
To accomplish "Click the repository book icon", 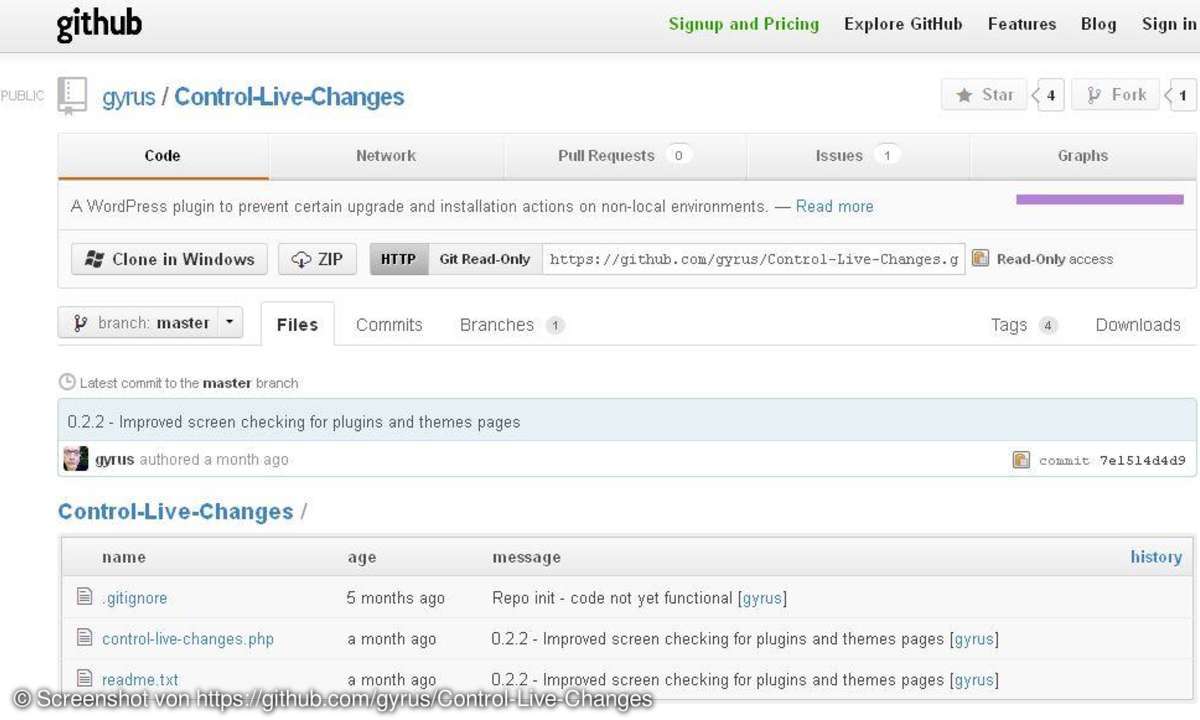I will click(72, 96).
